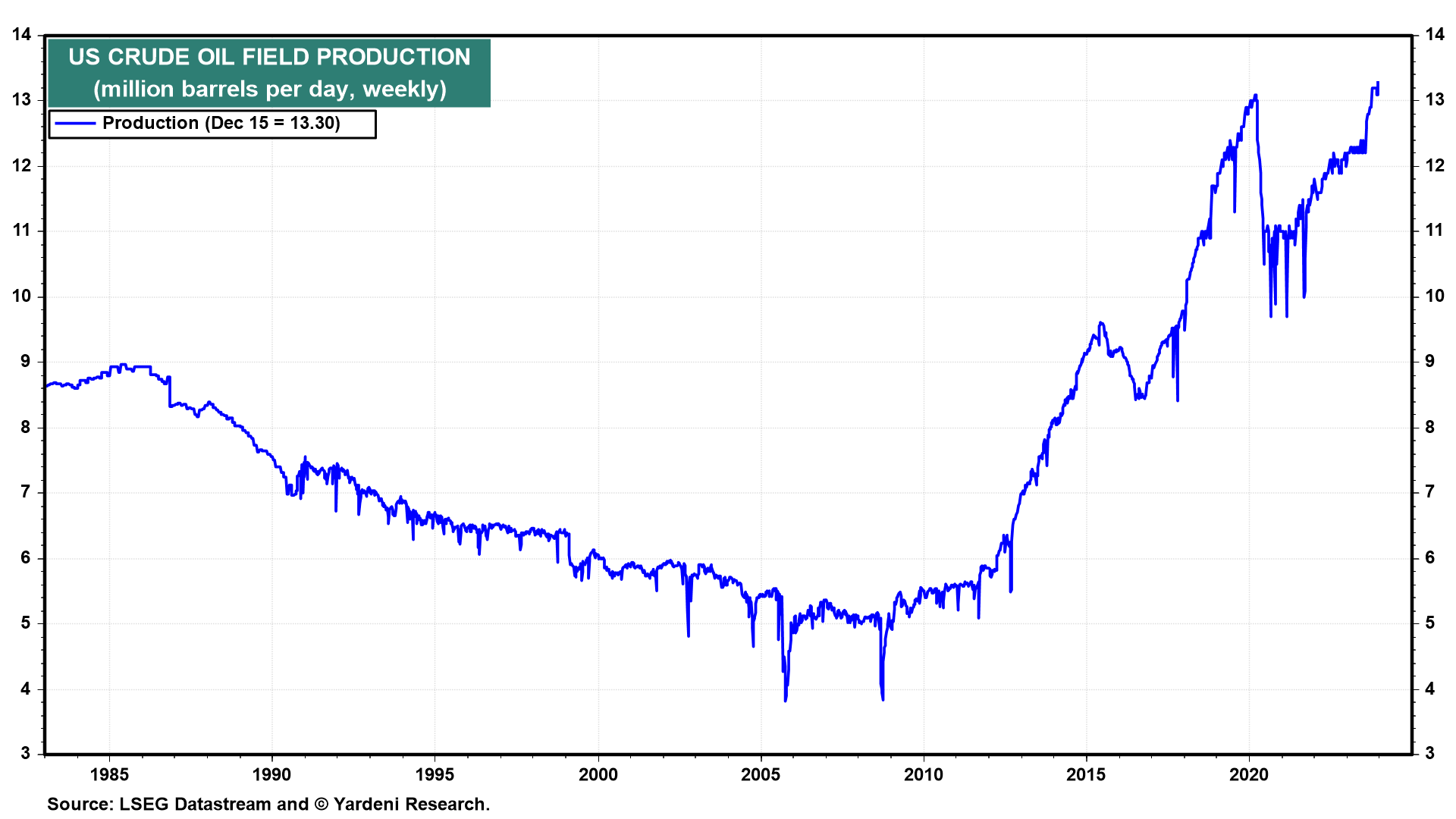Screen dimensions: 1456x819
Task: Click the Source: LSEG Datastream text
Action: [159, 804]
